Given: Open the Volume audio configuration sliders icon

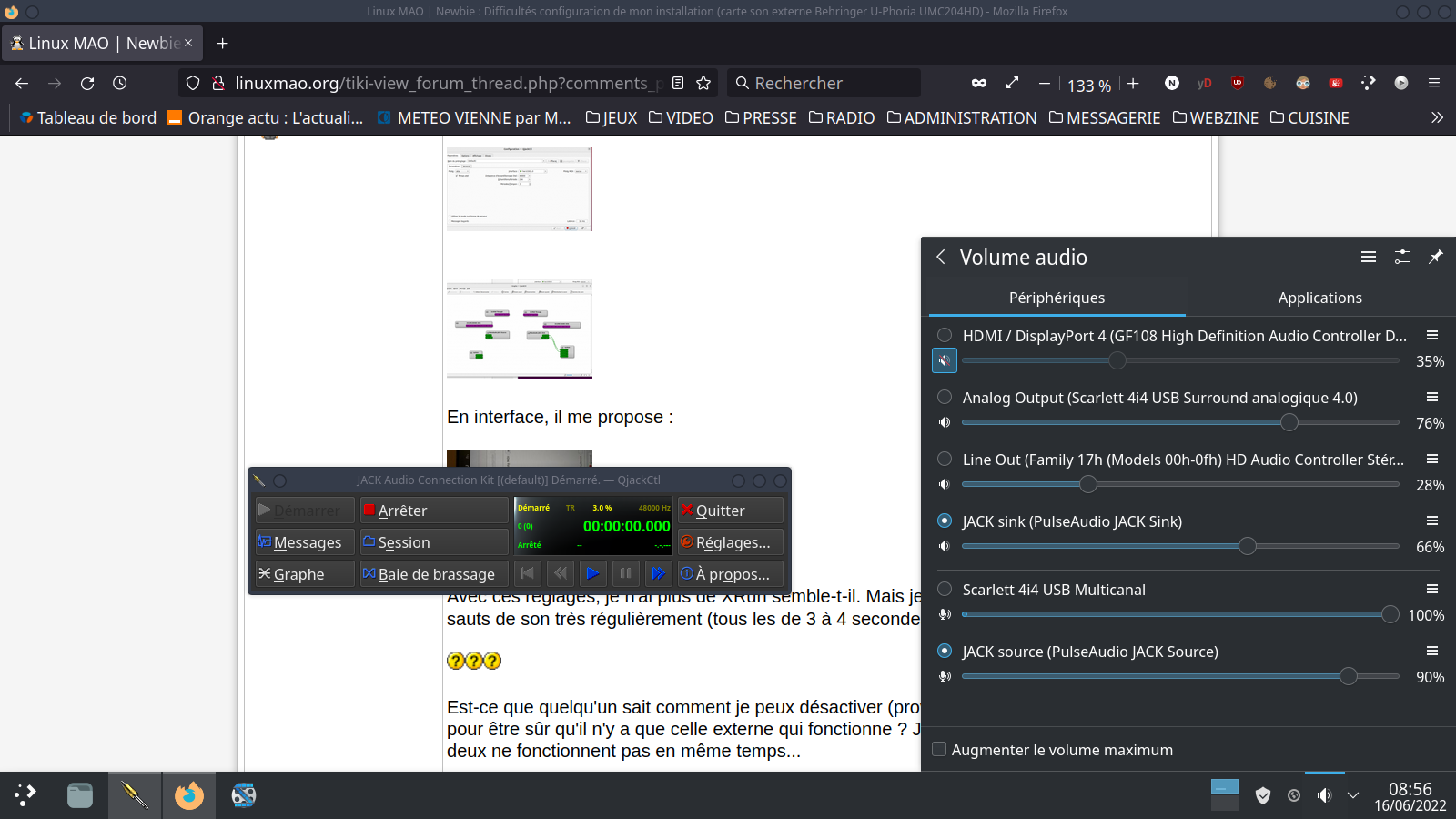Looking at the screenshot, I should (1402, 257).
